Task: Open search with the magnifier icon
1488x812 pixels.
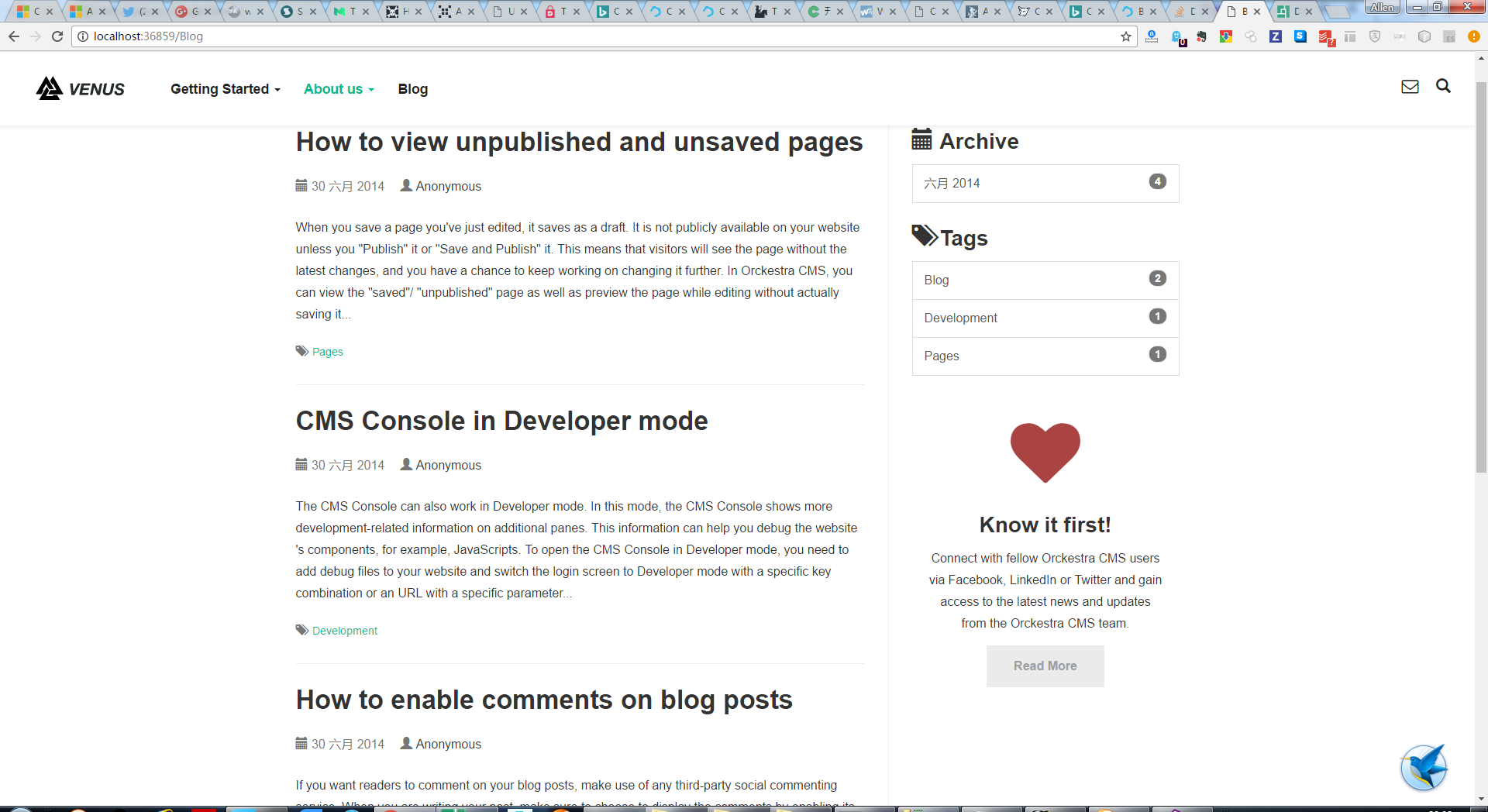Action: coord(1443,86)
